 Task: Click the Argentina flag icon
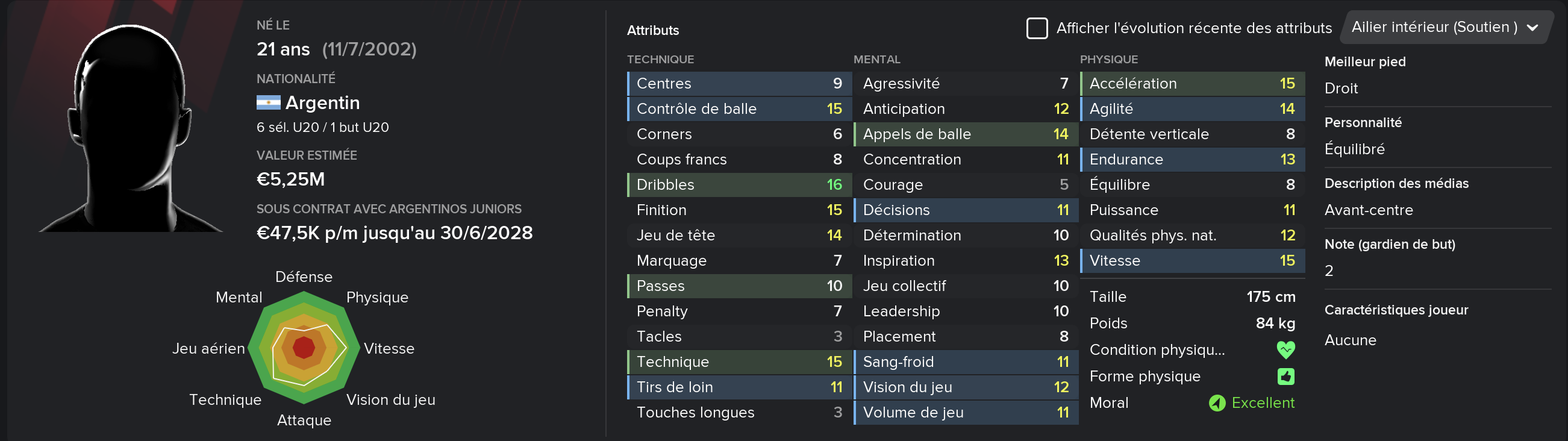pos(268,102)
